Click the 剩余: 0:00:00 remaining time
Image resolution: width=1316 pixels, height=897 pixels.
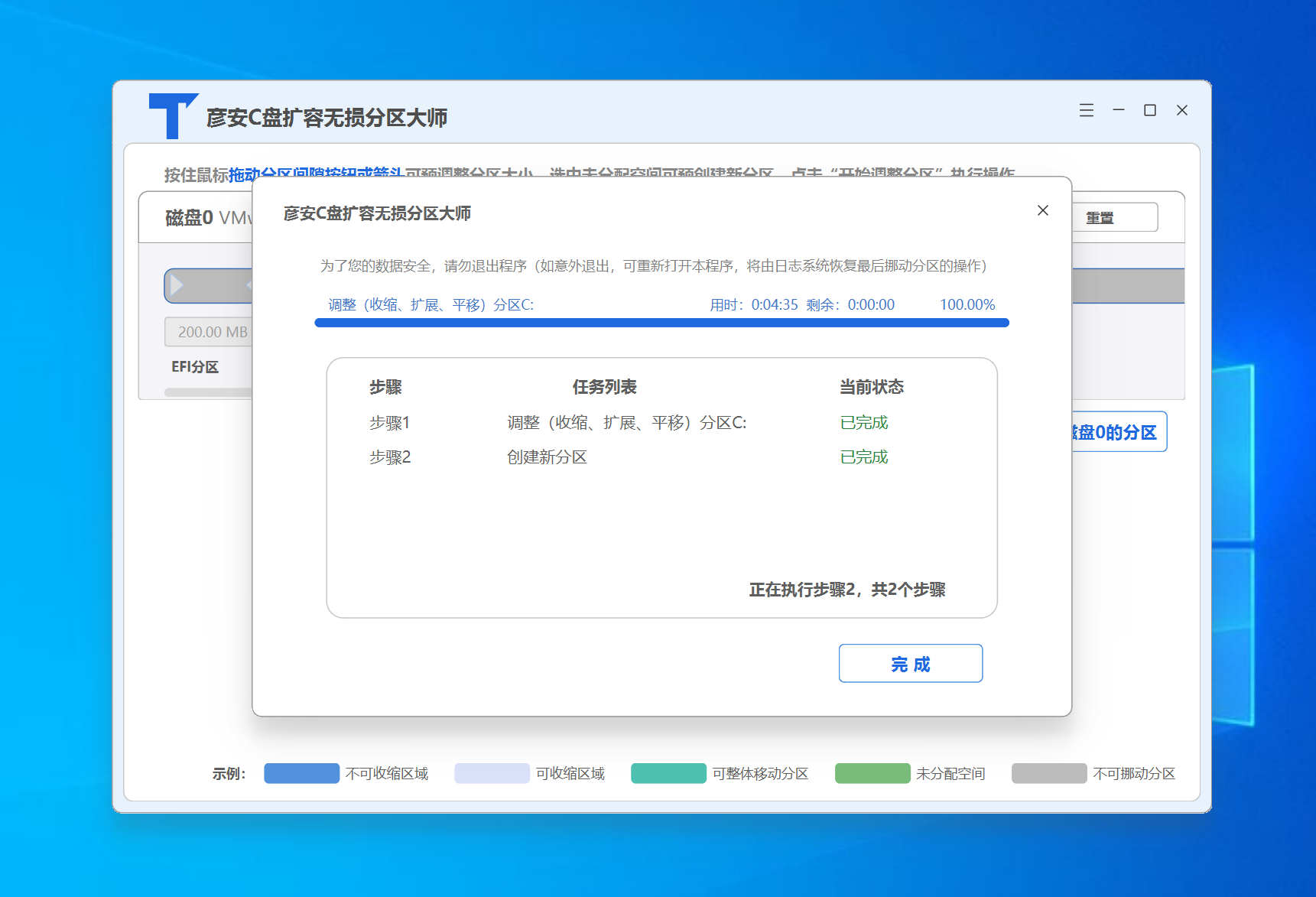point(850,304)
